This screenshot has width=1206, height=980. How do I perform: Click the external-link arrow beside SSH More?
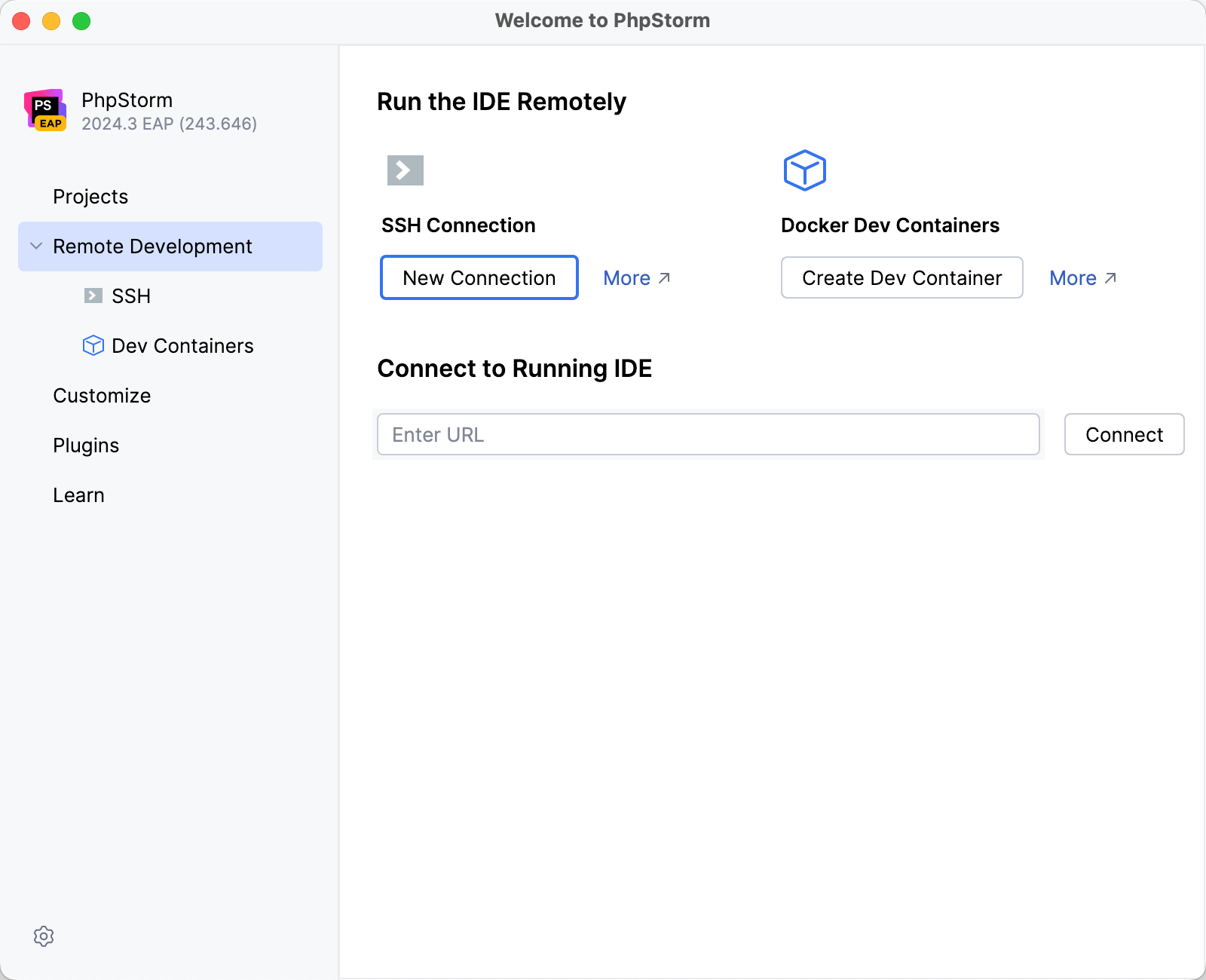[x=664, y=278]
